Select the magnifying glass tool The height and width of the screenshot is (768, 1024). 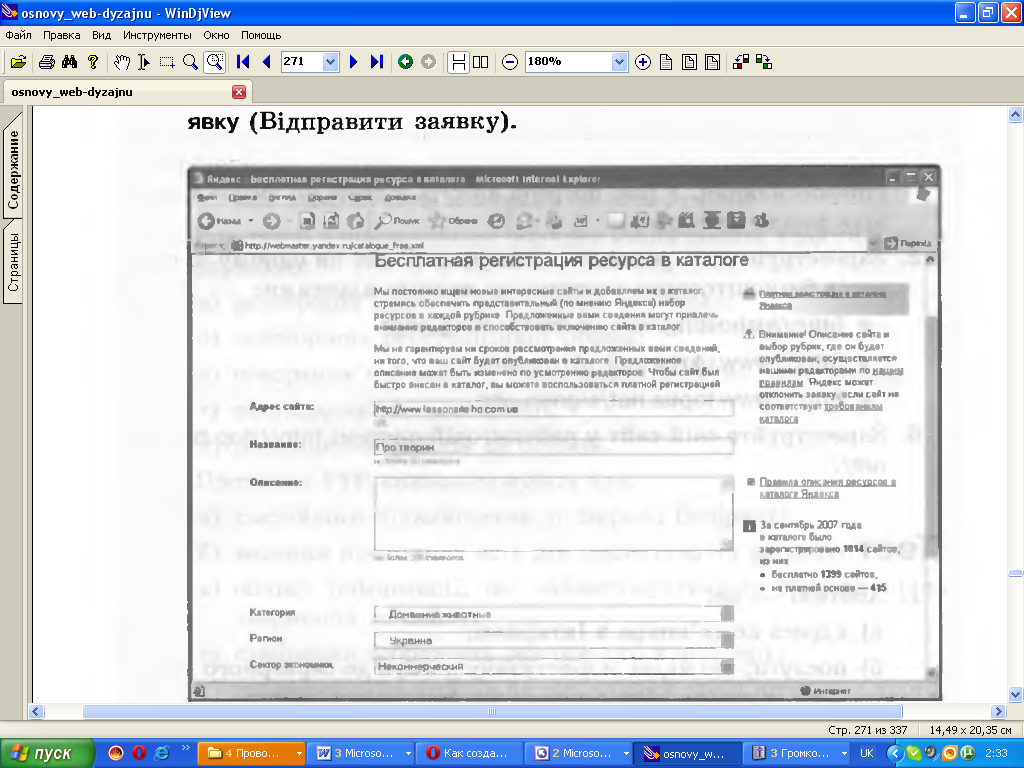(190, 62)
